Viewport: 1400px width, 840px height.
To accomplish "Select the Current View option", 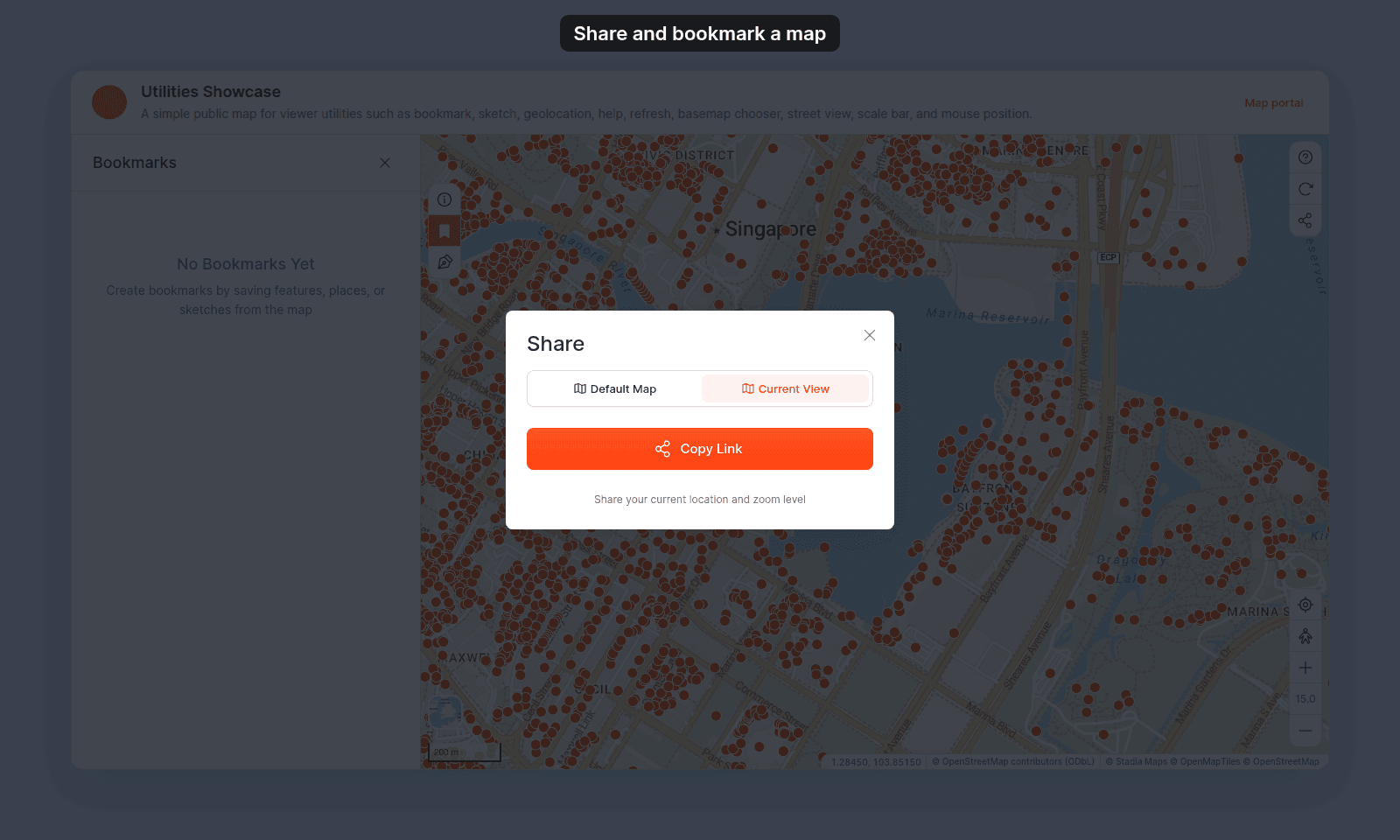I will pos(786,388).
